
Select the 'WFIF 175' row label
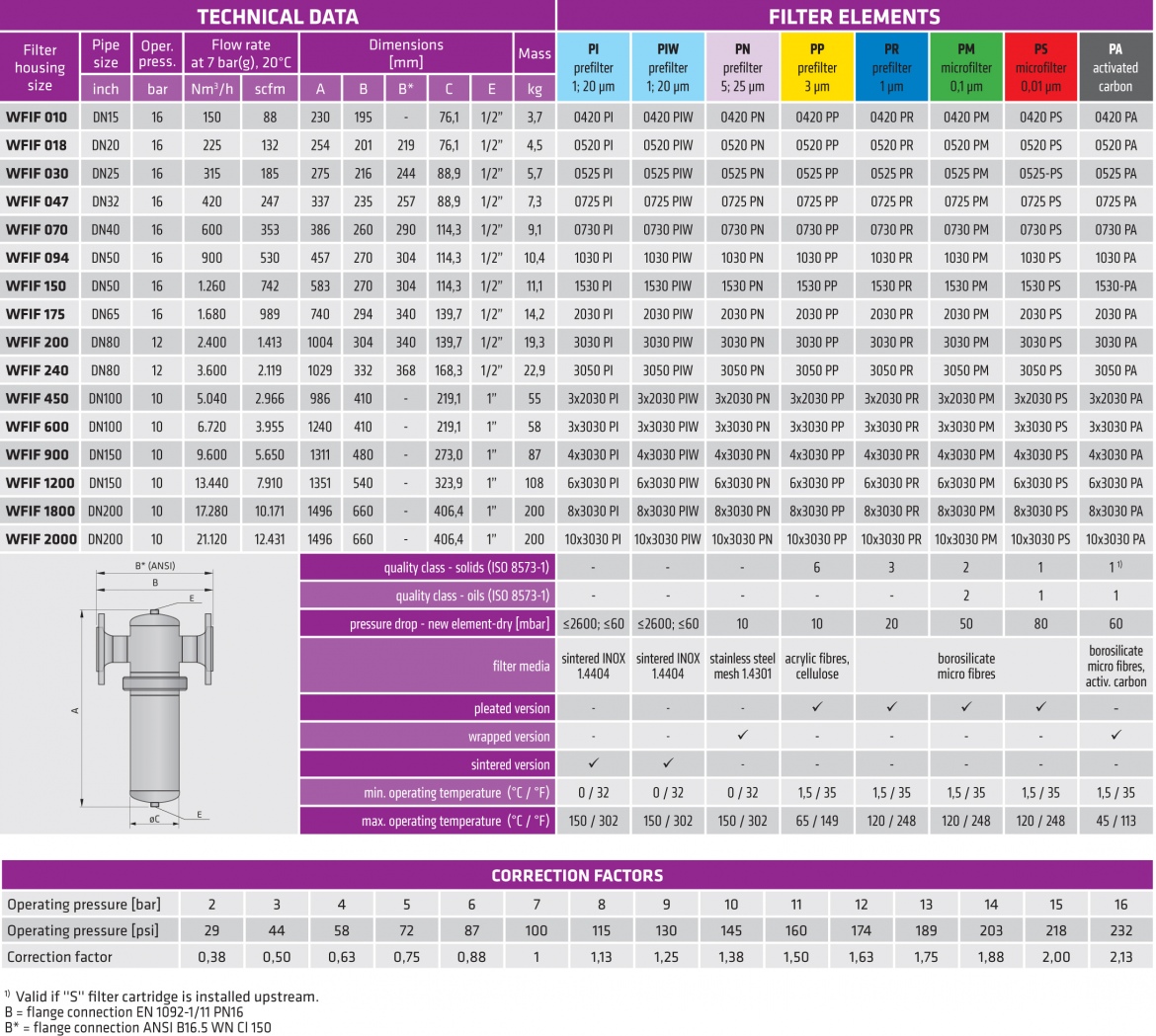coord(36,315)
